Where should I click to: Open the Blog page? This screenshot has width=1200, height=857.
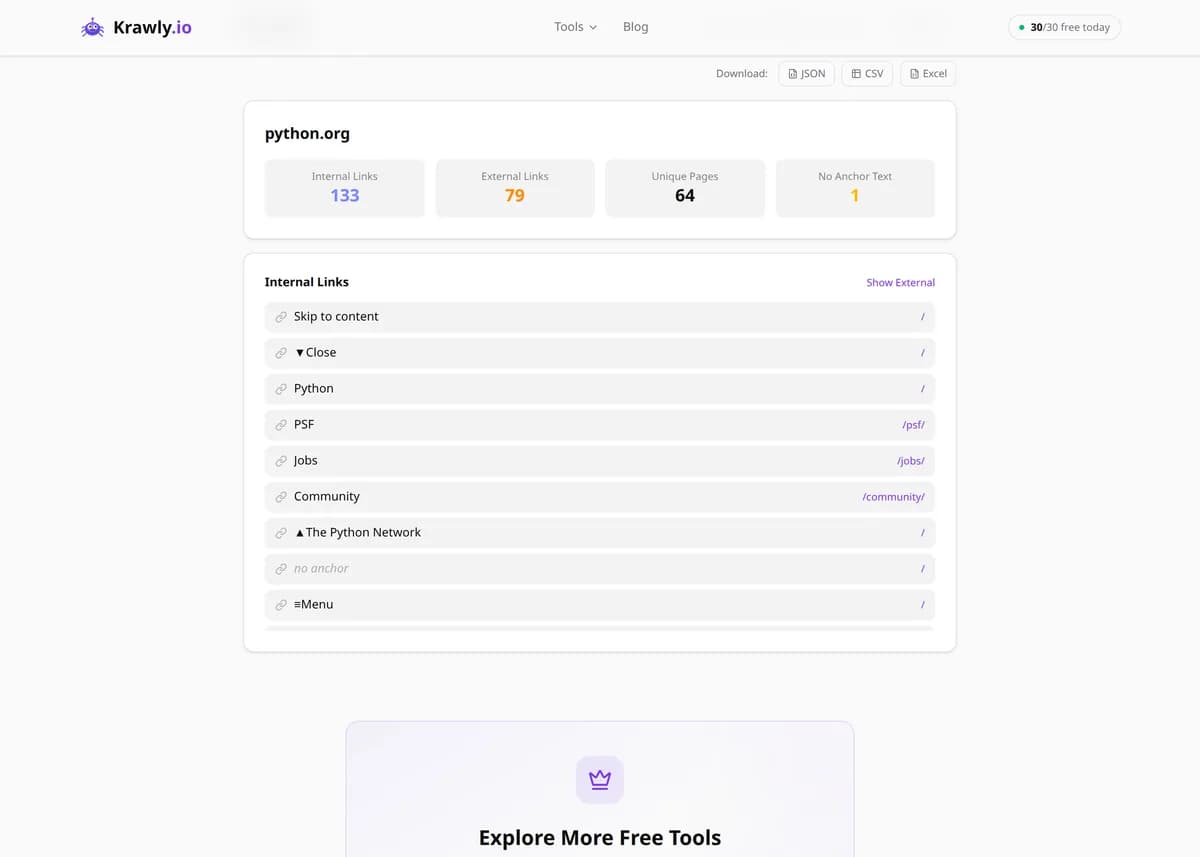pyautogui.click(x=636, y=27)
